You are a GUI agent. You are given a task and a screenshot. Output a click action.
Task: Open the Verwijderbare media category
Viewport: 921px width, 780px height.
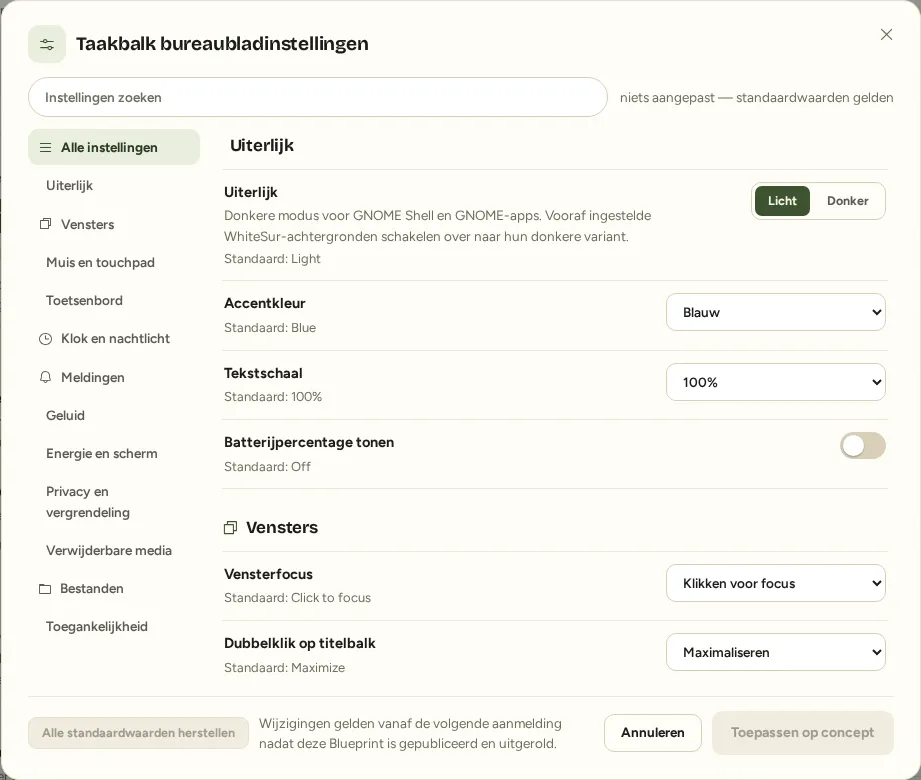pos(109,550)
